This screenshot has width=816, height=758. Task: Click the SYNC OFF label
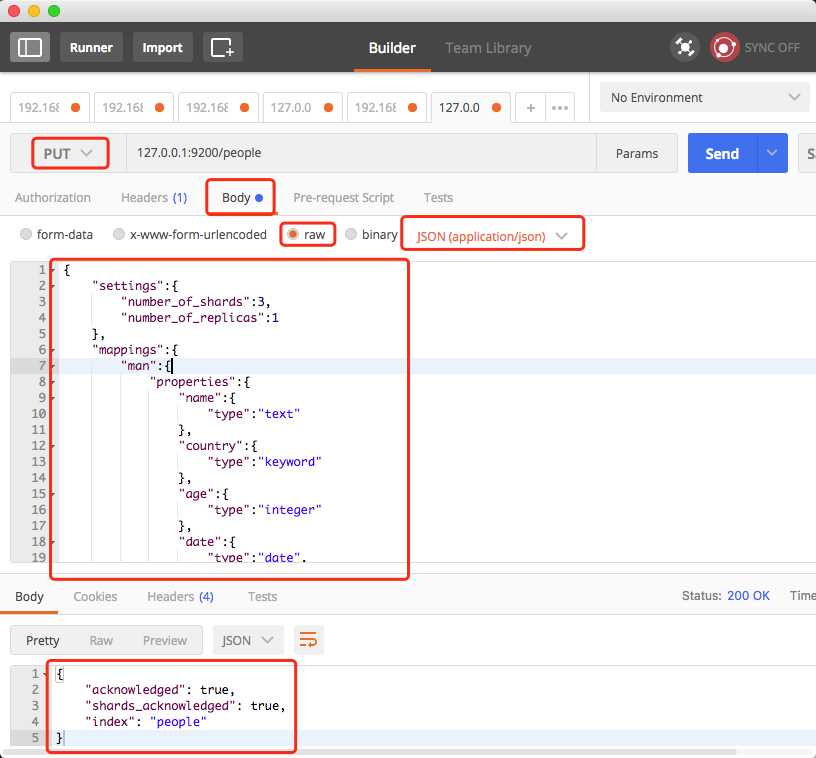772,47
